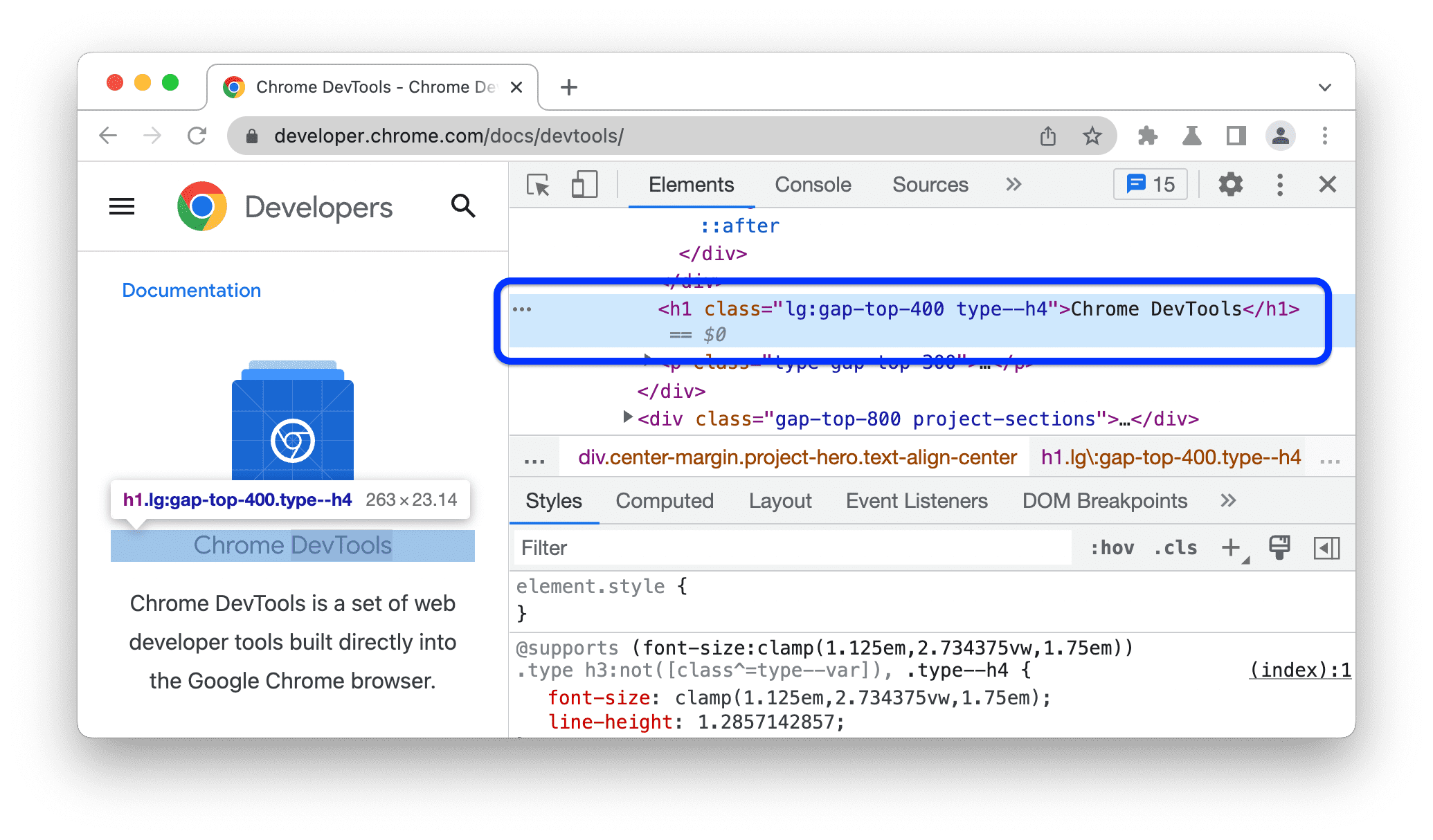1433x840 pixels.
Task: Switch to the Sources tab
Action: click(928, 185)
